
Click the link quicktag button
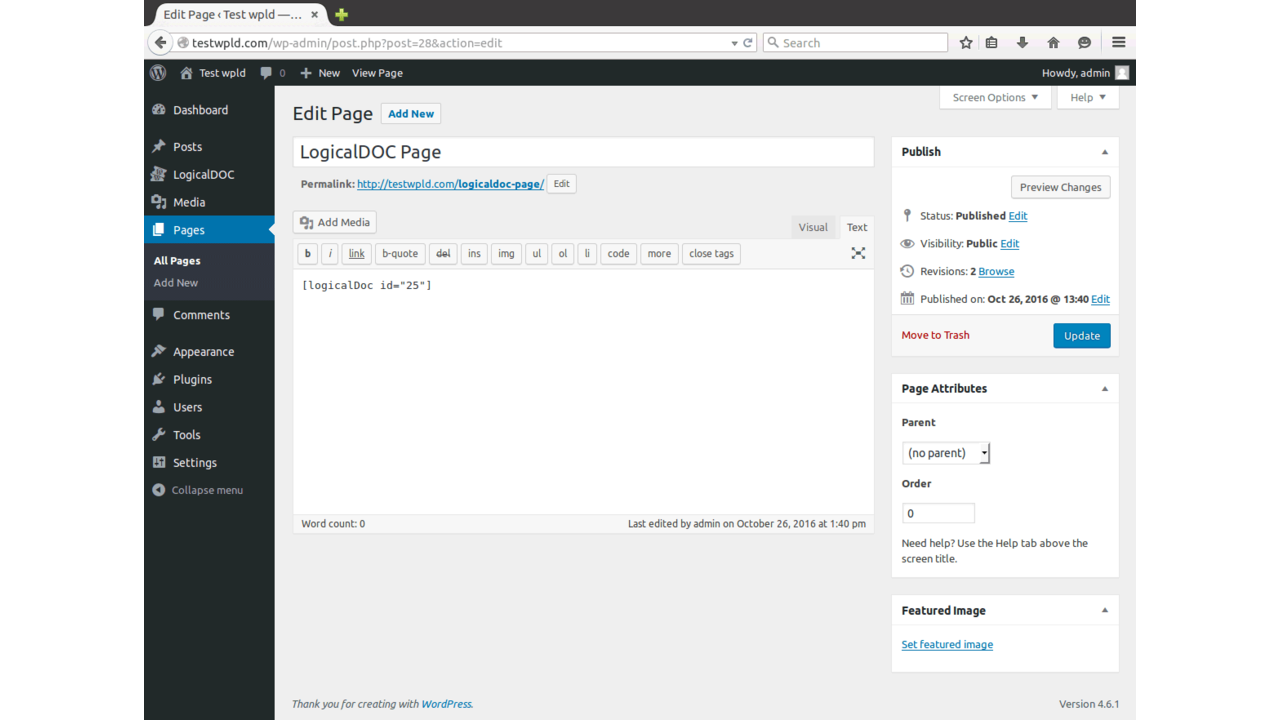(x=356, y=254)
